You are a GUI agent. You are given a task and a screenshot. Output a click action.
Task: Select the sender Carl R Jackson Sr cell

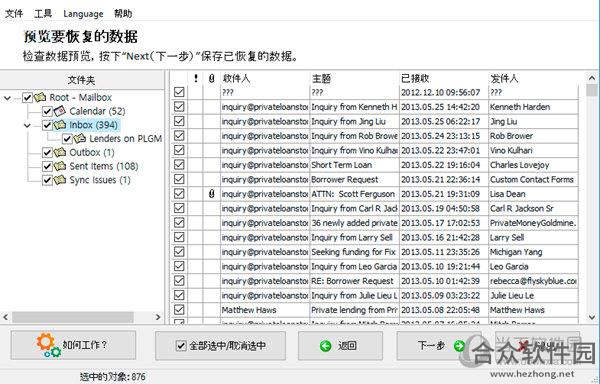(533, 208)
